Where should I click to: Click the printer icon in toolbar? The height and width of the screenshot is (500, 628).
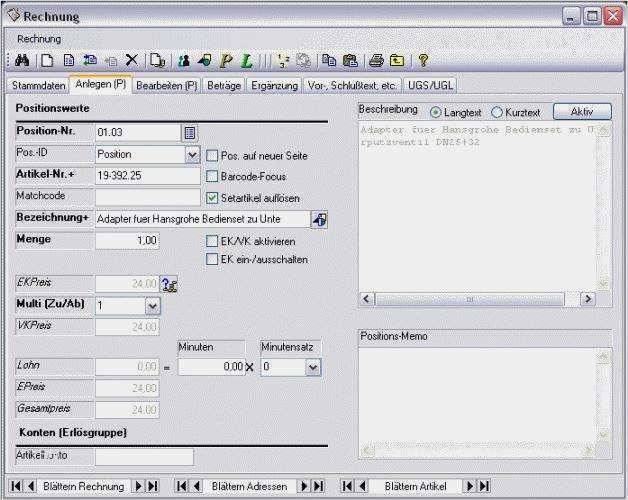click(376, 60)
